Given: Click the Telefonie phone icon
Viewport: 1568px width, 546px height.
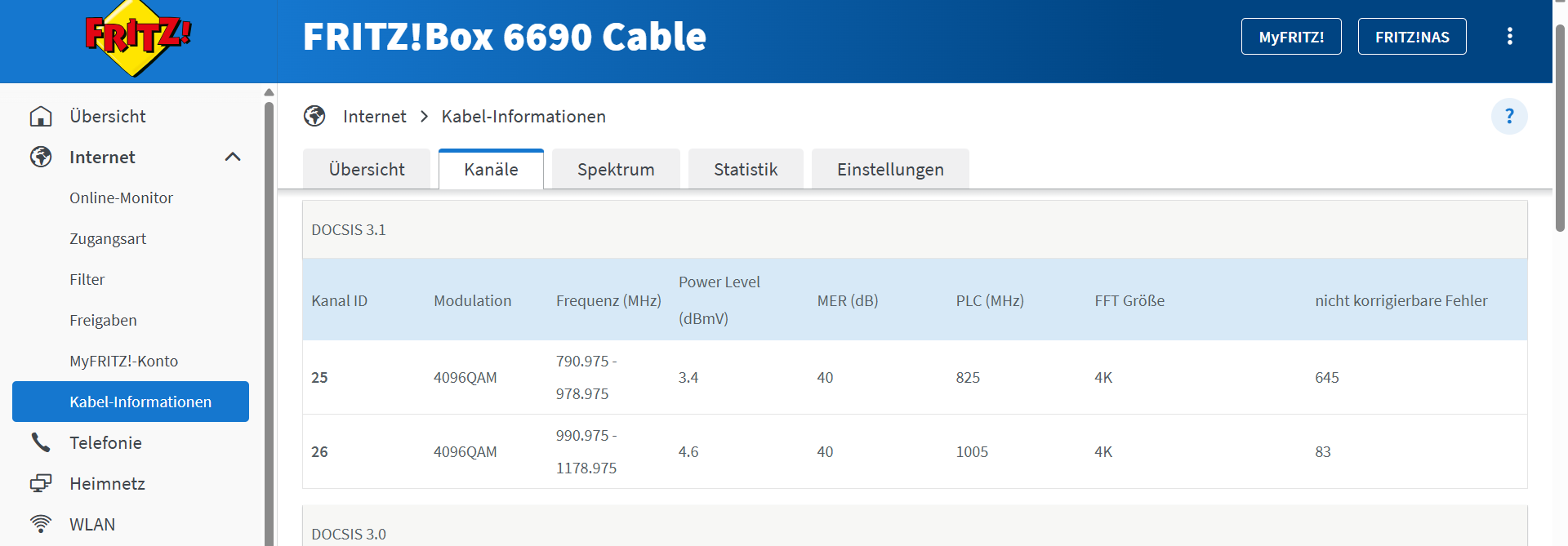Looking at the screenshot, I should click(x=41, y=442).
